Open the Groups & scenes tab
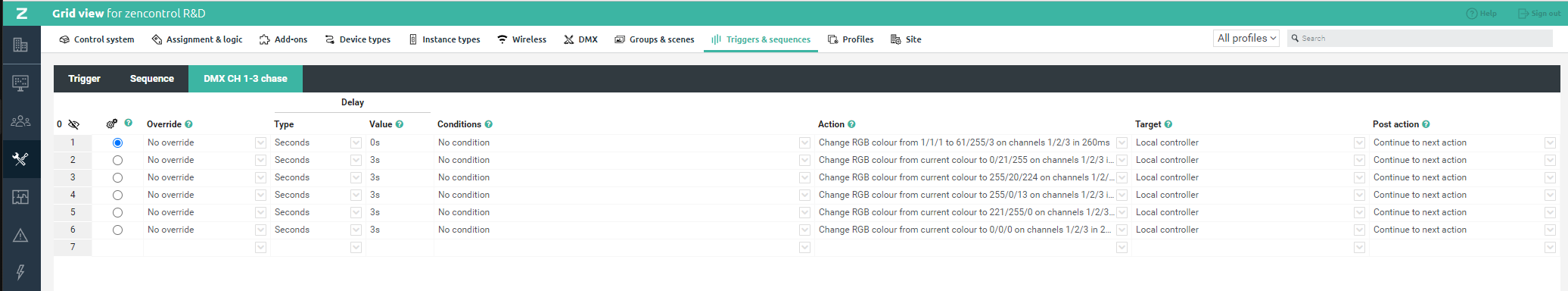The image size is (1568, 291). coord(654,39)
